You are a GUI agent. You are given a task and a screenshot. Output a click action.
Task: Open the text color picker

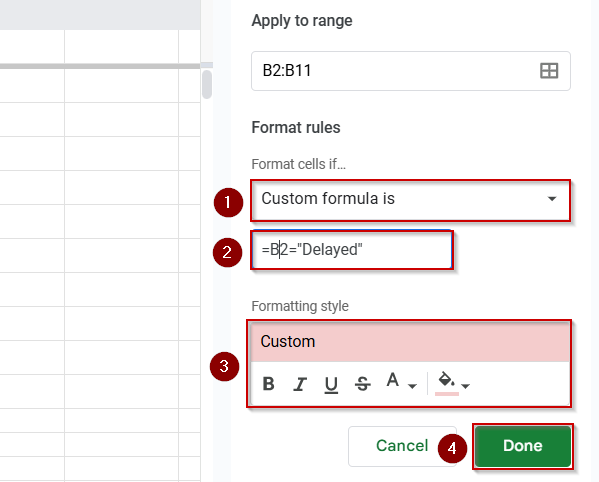[393, 380]
